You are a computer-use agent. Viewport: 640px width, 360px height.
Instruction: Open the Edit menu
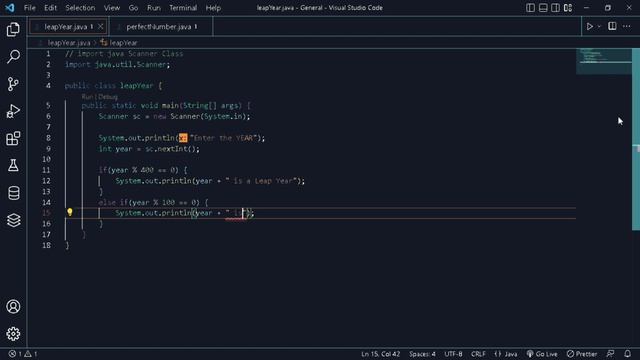click(x=50, y=8)
